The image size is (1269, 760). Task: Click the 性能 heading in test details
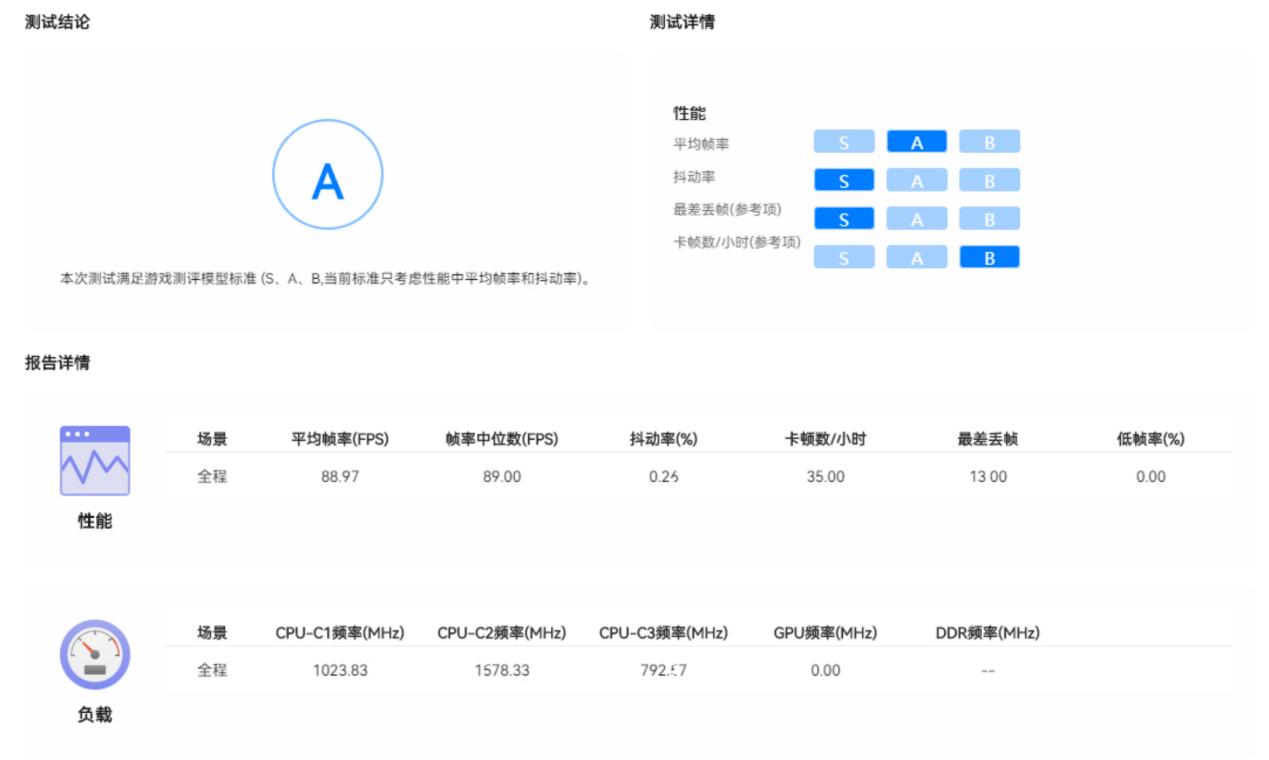690,115
